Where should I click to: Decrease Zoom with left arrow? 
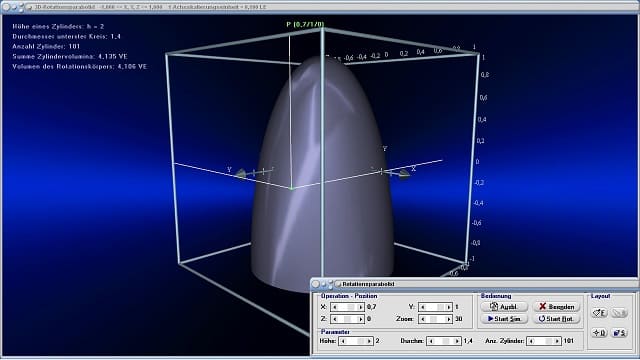423,319
